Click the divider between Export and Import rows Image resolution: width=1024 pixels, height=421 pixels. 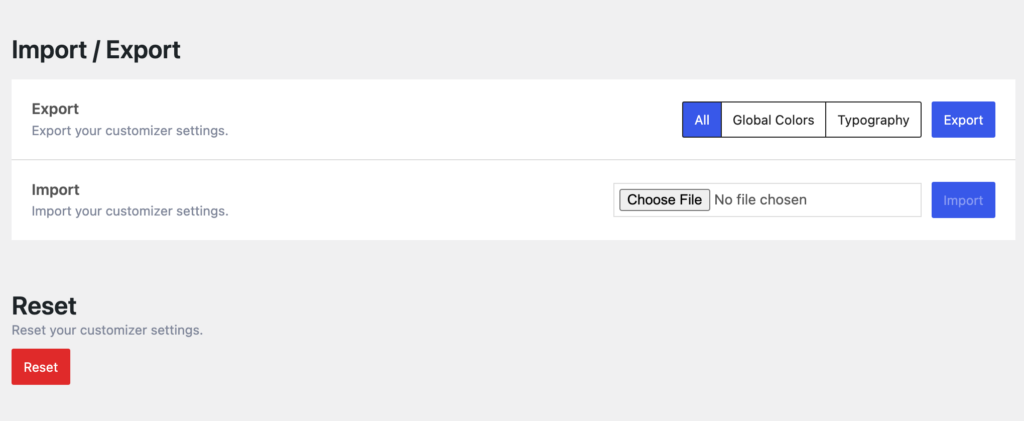pyautogui.click(x=400, y=160)
